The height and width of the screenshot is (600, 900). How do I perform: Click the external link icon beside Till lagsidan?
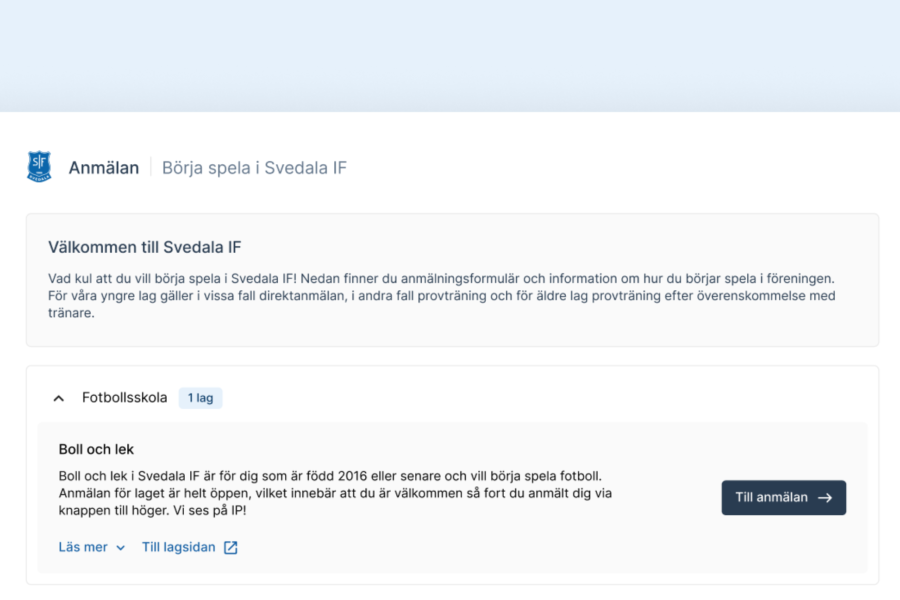[x=230, y=547]
